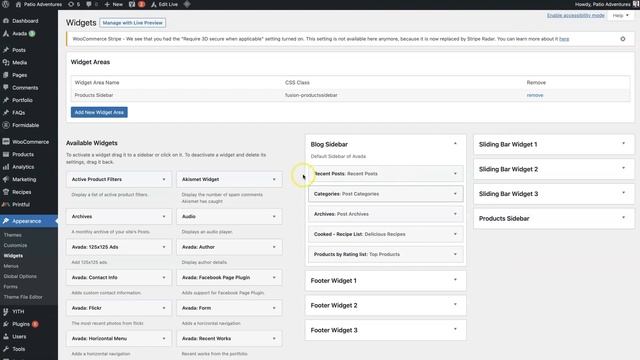This screenshot has height=360, width=640.
Task: Go to Posts in the sidebar
Action: click(19, 50)
